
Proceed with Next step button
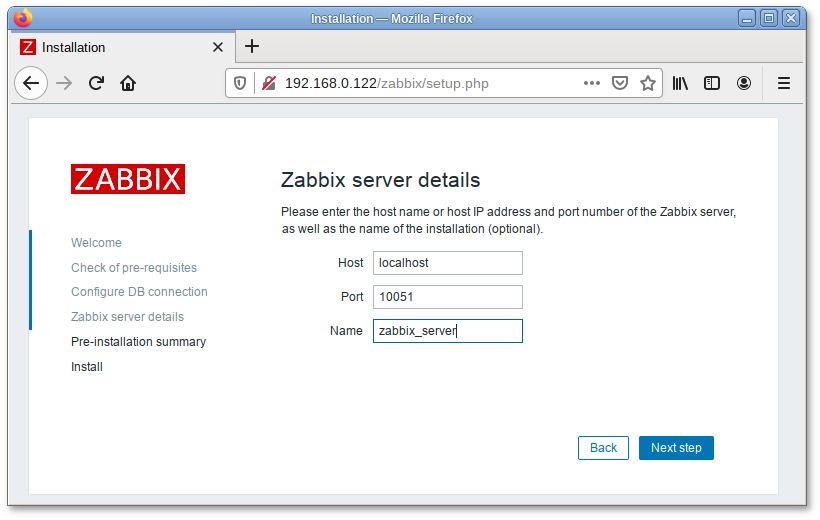pyautogui.click(x=676, y=448)
